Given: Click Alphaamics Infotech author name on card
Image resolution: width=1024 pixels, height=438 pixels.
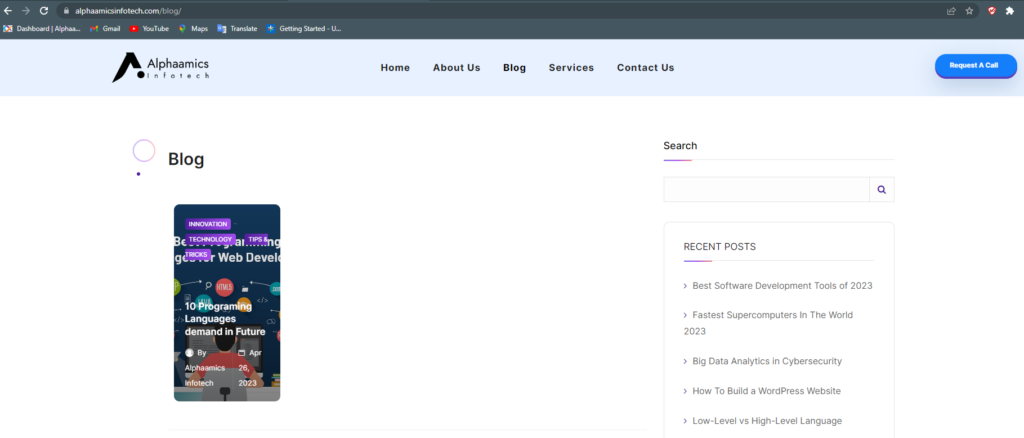Looking at the screenshot, I should (204, 375).
